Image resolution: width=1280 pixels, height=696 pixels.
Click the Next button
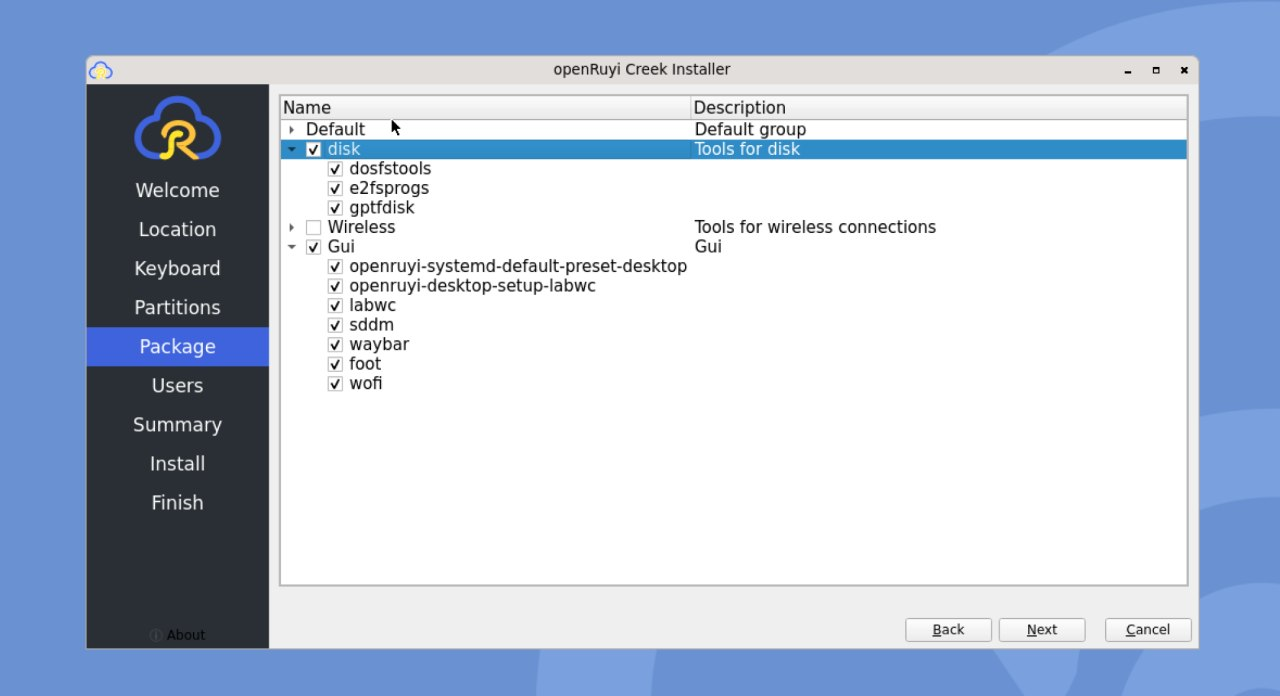(1042, 629)
